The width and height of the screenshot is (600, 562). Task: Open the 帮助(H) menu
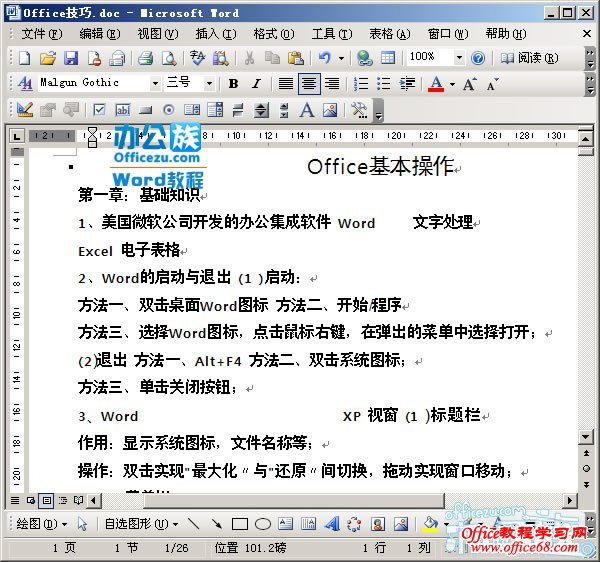tap(506, 34)
